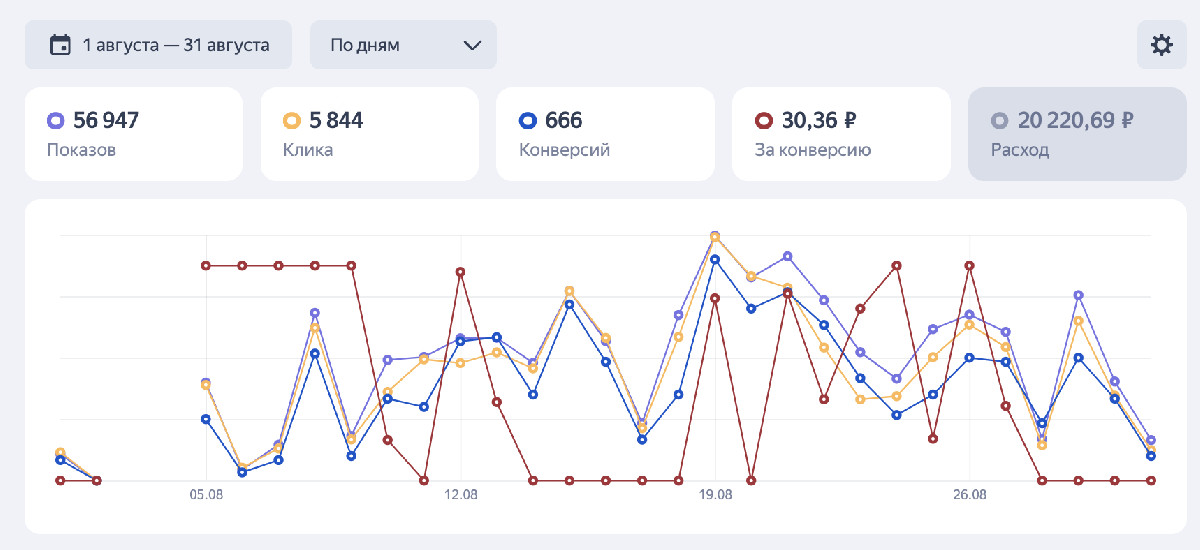Click the calendar icon in date selector
1200x550 pixels.
tap(60, 45)
